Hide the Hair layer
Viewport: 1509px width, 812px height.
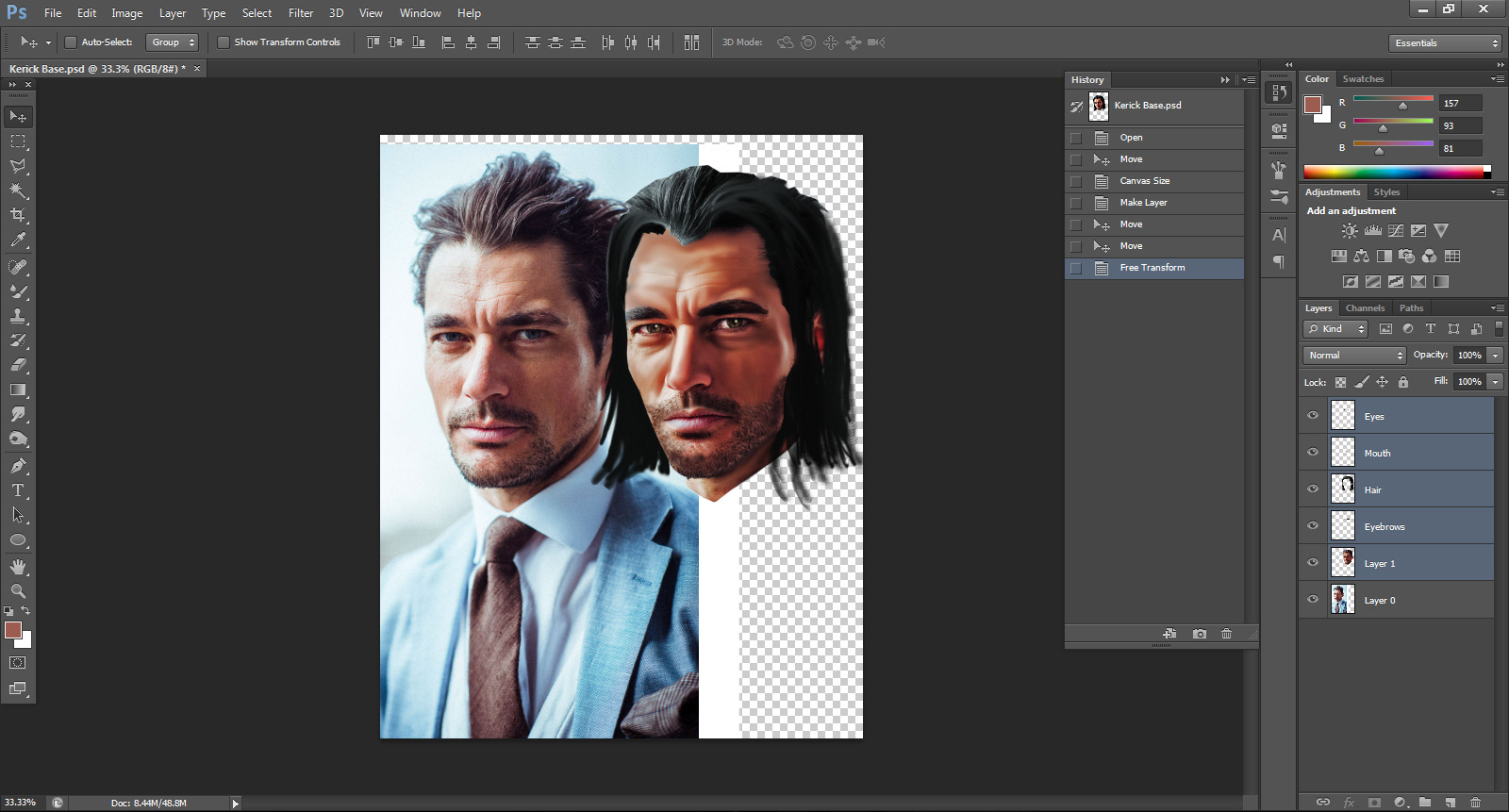pyautogui.click(x=1313, y=489)
